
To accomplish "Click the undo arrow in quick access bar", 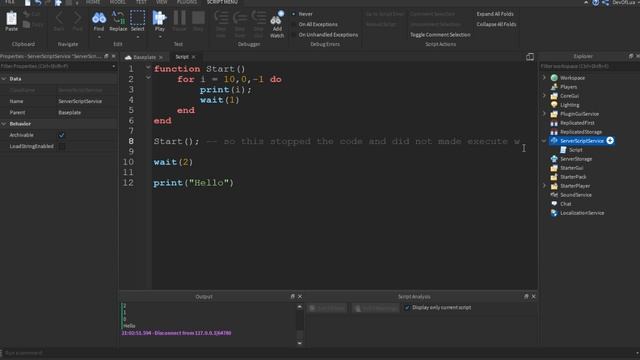I will [38, 2].
